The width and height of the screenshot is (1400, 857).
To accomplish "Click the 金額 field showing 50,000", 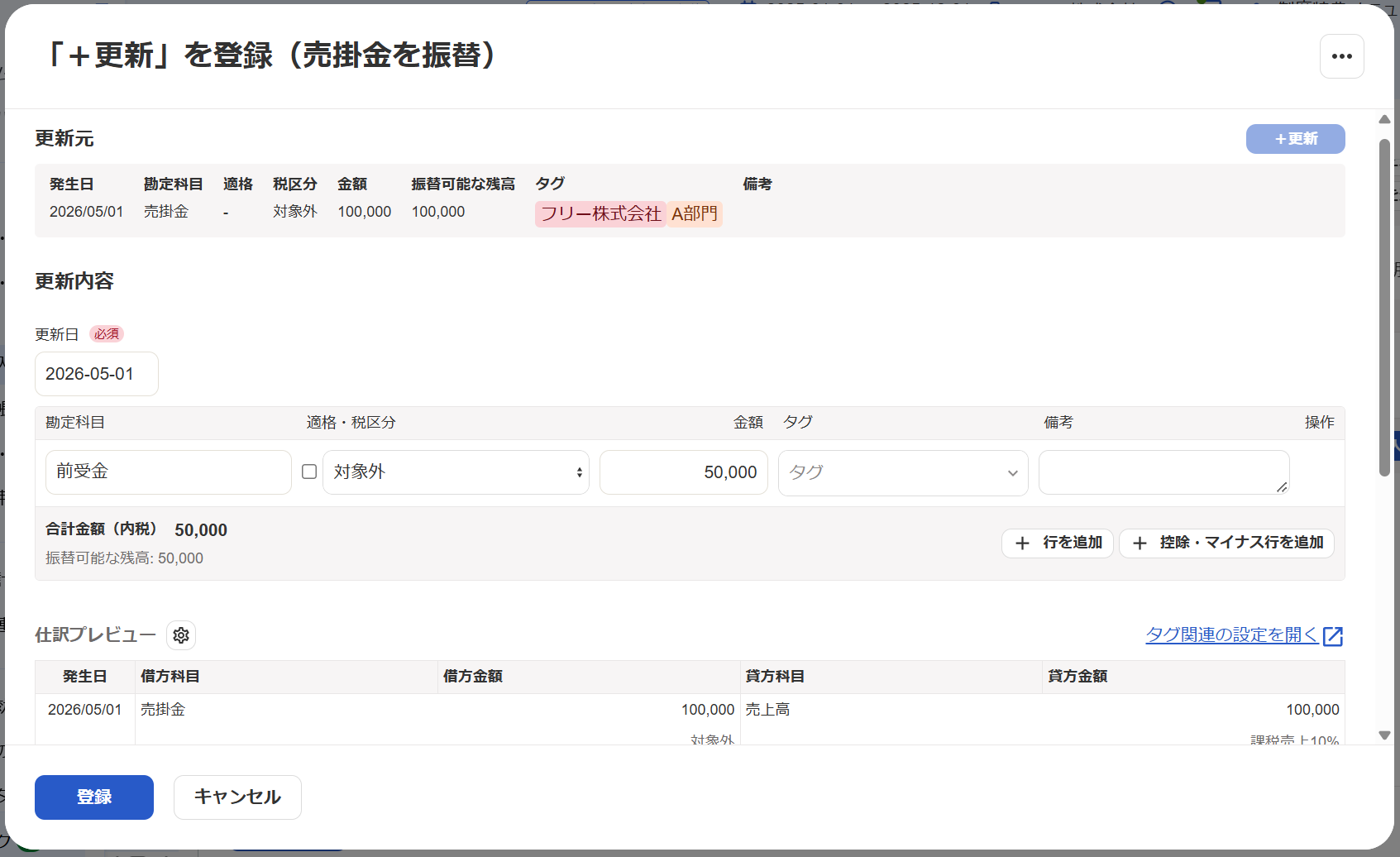I will click(x=684, y=472).
